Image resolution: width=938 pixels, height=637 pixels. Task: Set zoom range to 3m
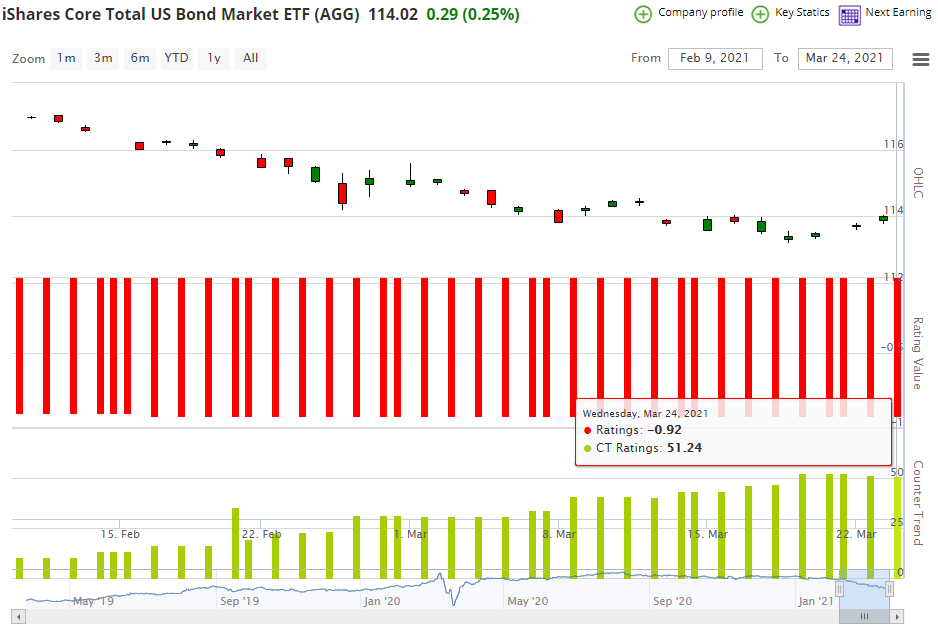point(103,58)
